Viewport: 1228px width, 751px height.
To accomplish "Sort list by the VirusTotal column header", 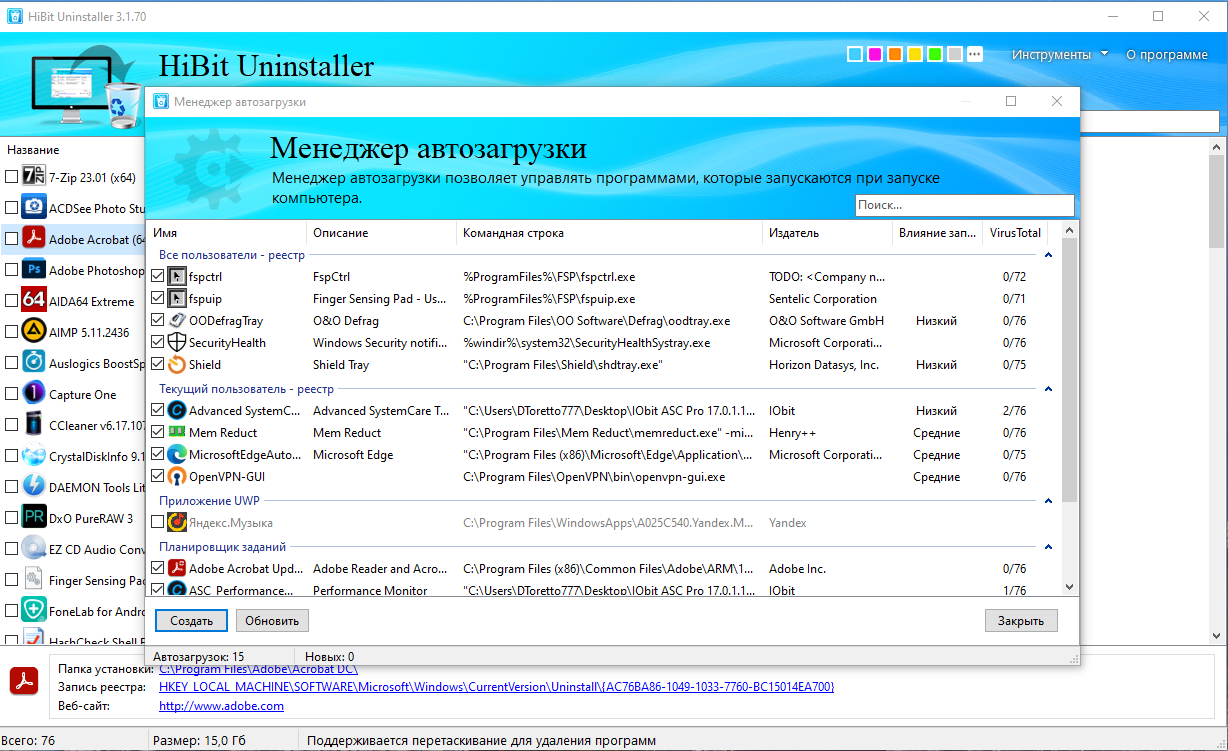I will coord(1015,233).
